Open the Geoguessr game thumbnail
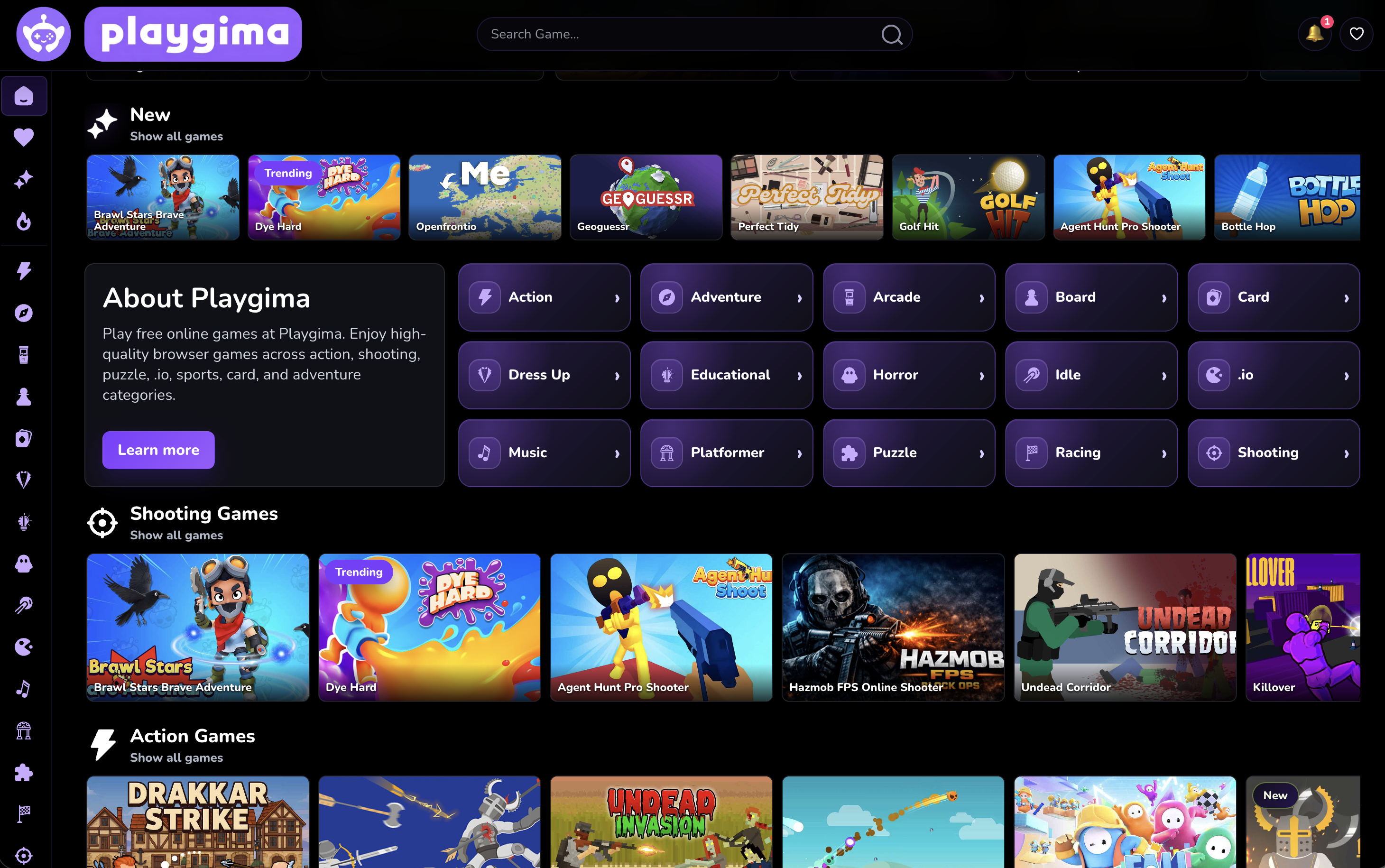 point(646,197)
